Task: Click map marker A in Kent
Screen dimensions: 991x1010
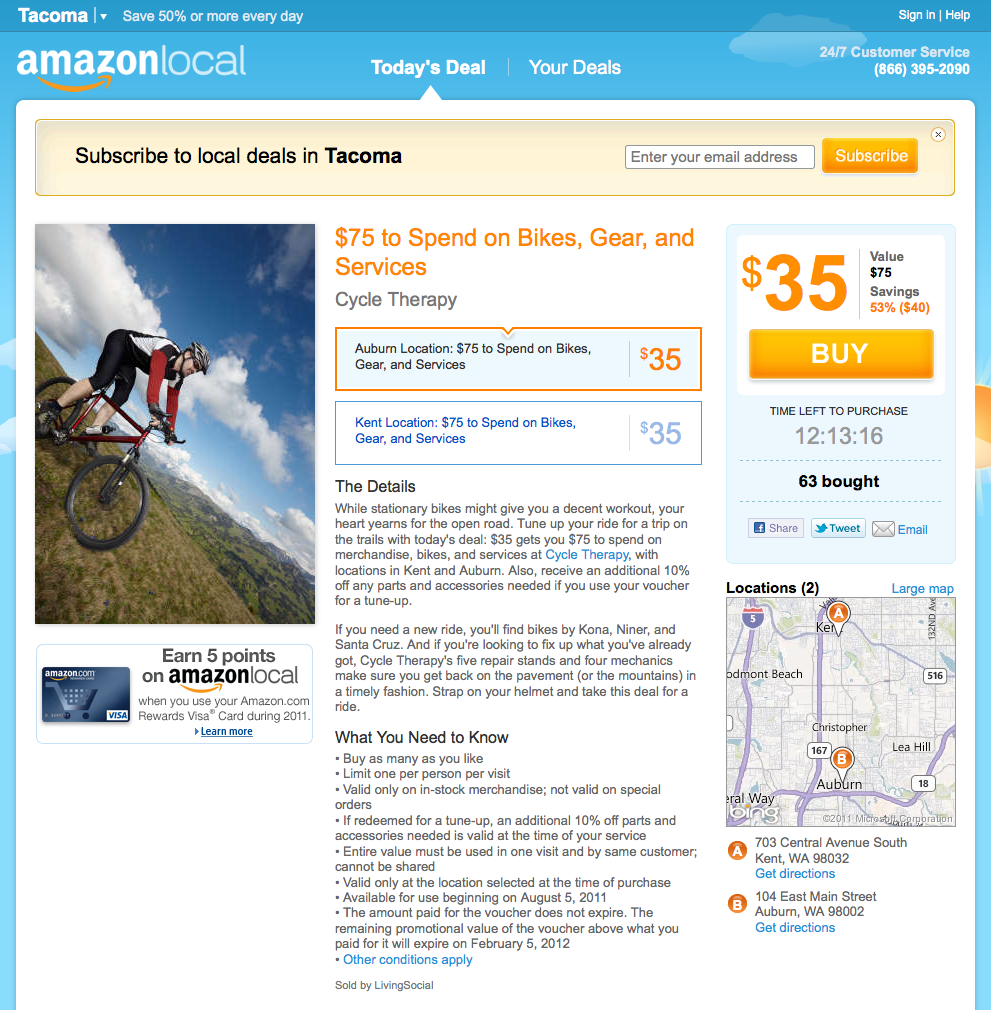Action: click(838, 614)
